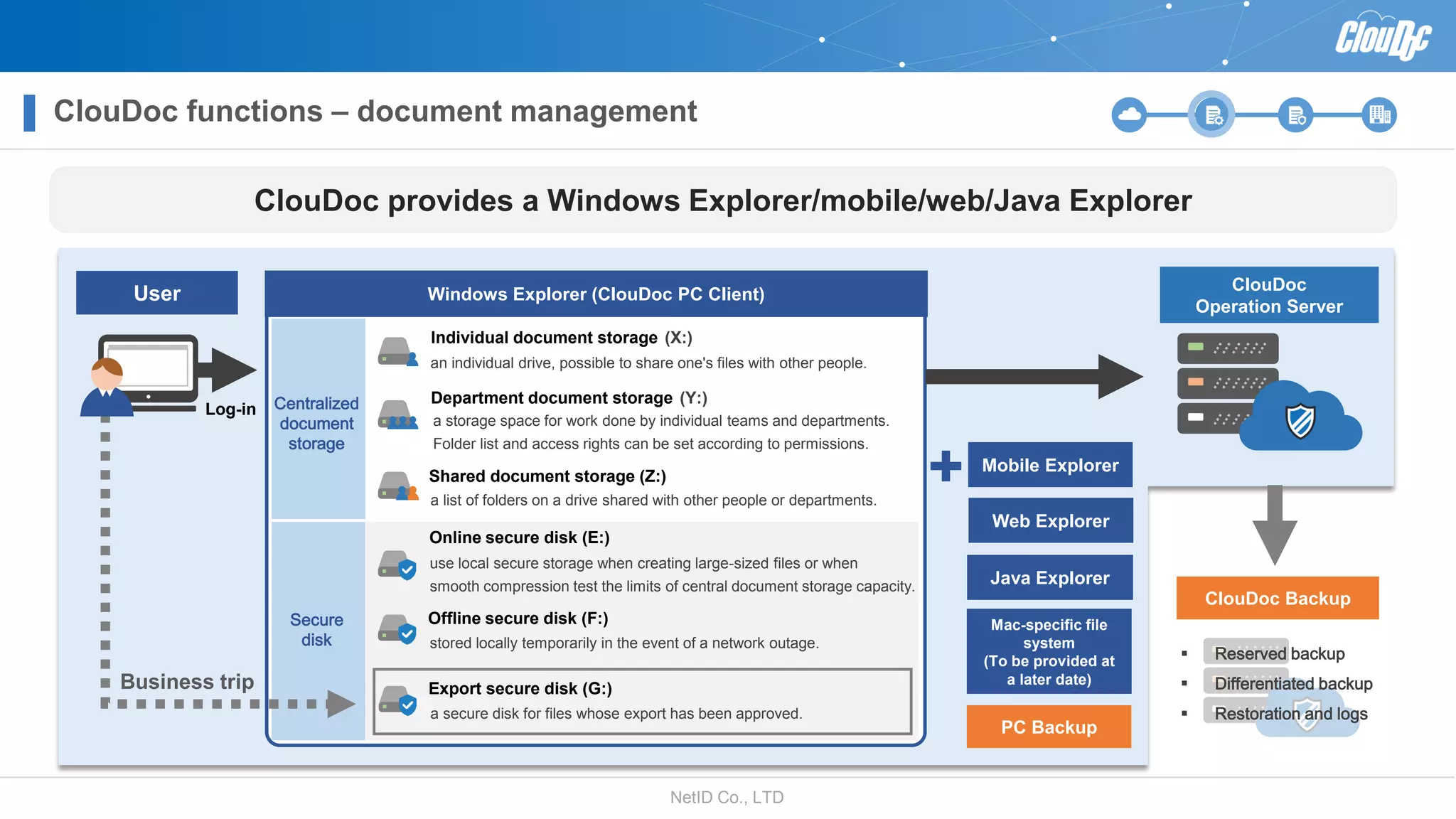The image size is (1456, 819).
Task: Click the server rack with green indicator
Action: click(1228, 348)
